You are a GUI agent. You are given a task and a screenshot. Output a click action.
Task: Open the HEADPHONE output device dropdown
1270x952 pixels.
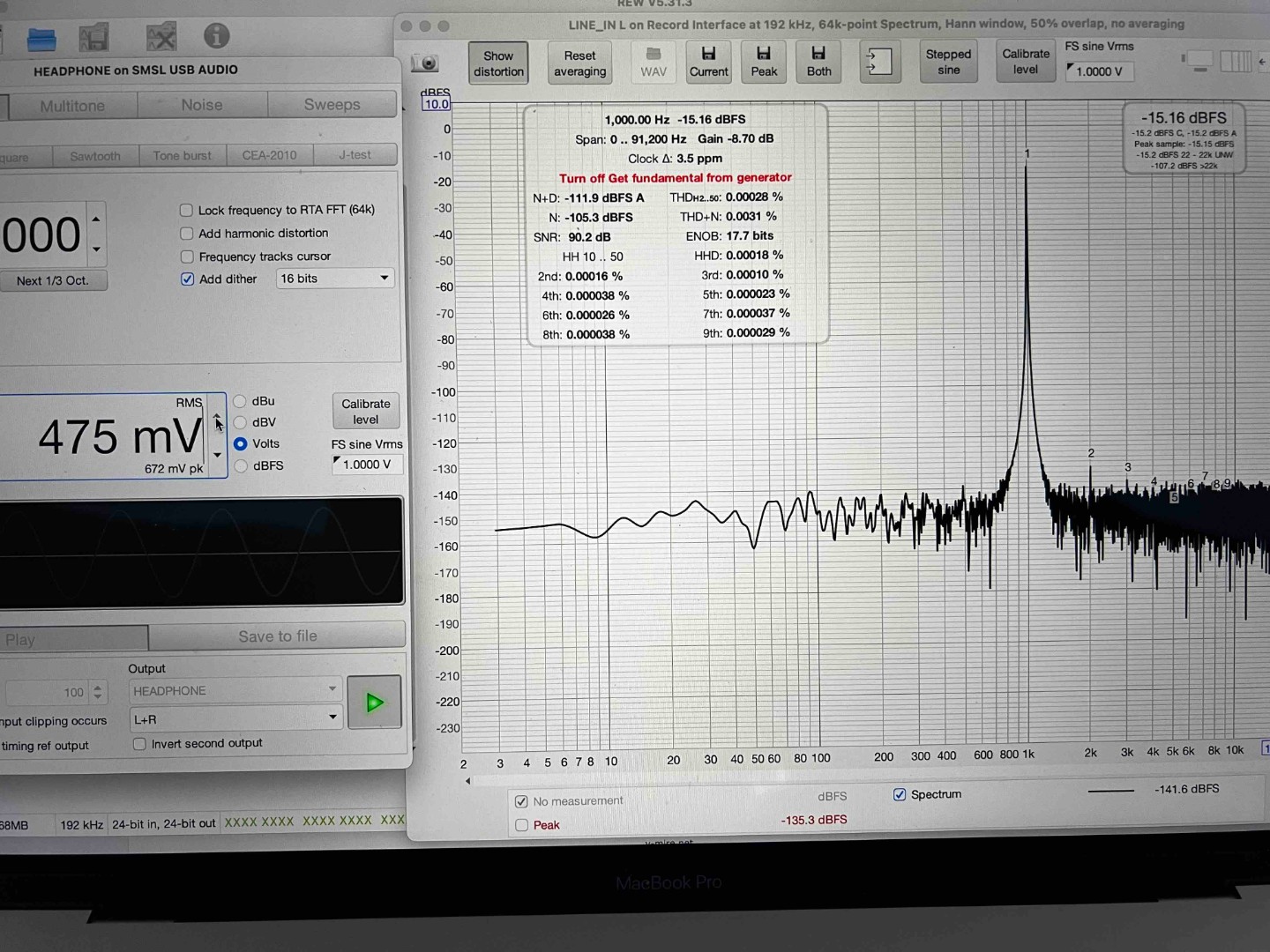click(235, 691)
